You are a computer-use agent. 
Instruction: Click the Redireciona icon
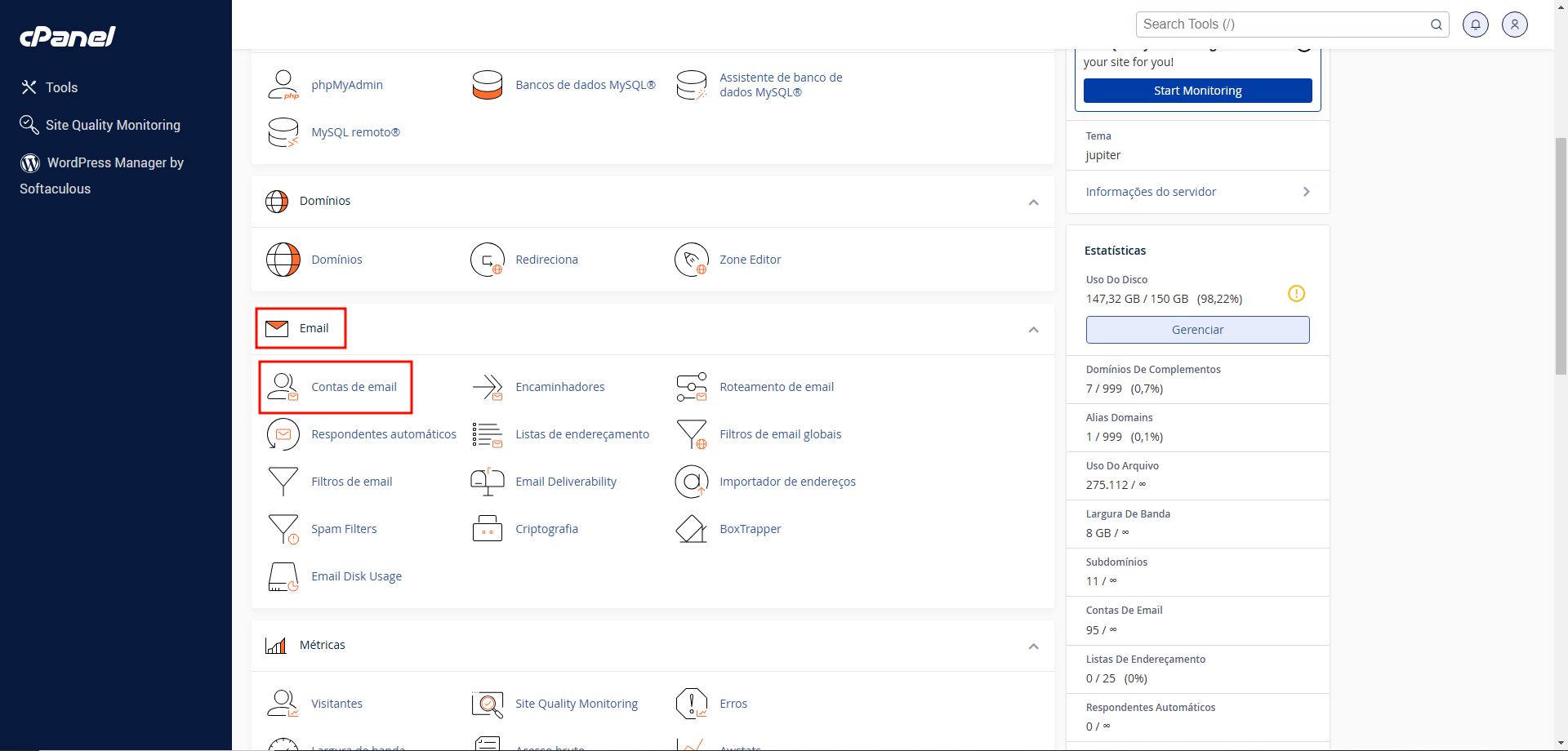point(488,260)
